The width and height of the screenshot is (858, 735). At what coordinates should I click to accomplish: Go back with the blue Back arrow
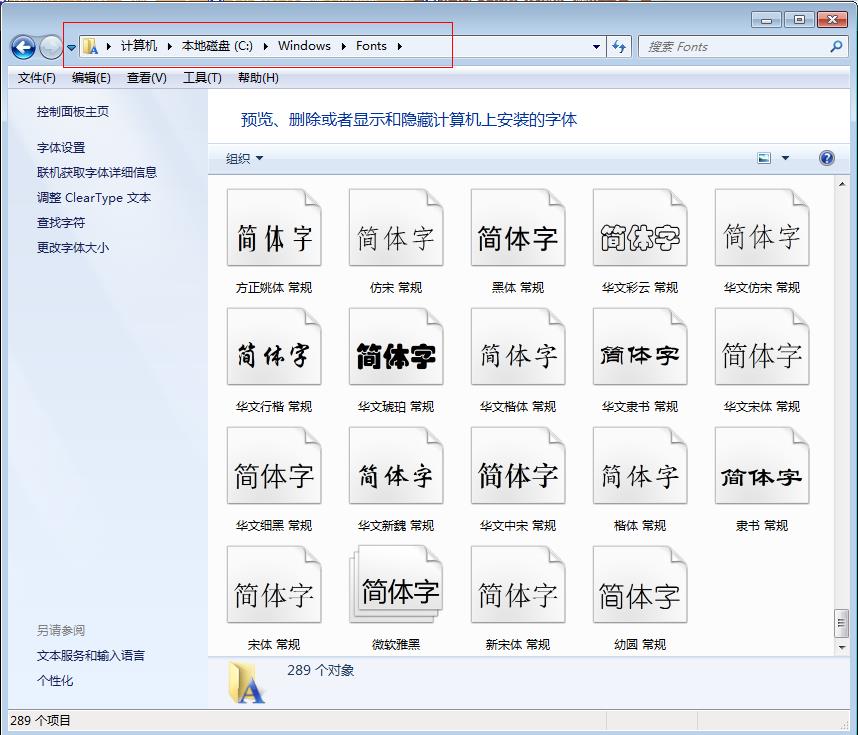tap(23, 47)
